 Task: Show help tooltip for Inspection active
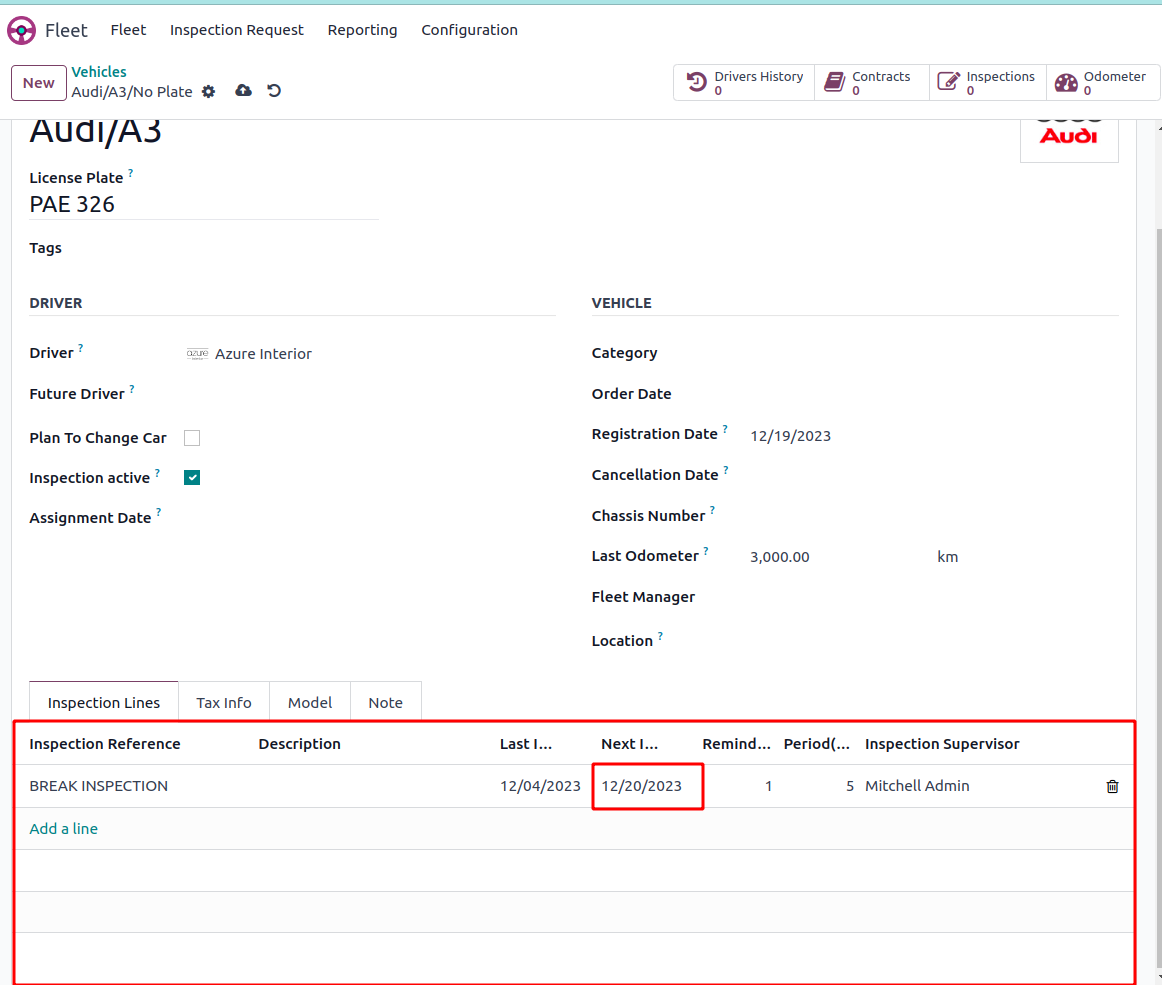(x=157, y=473)
